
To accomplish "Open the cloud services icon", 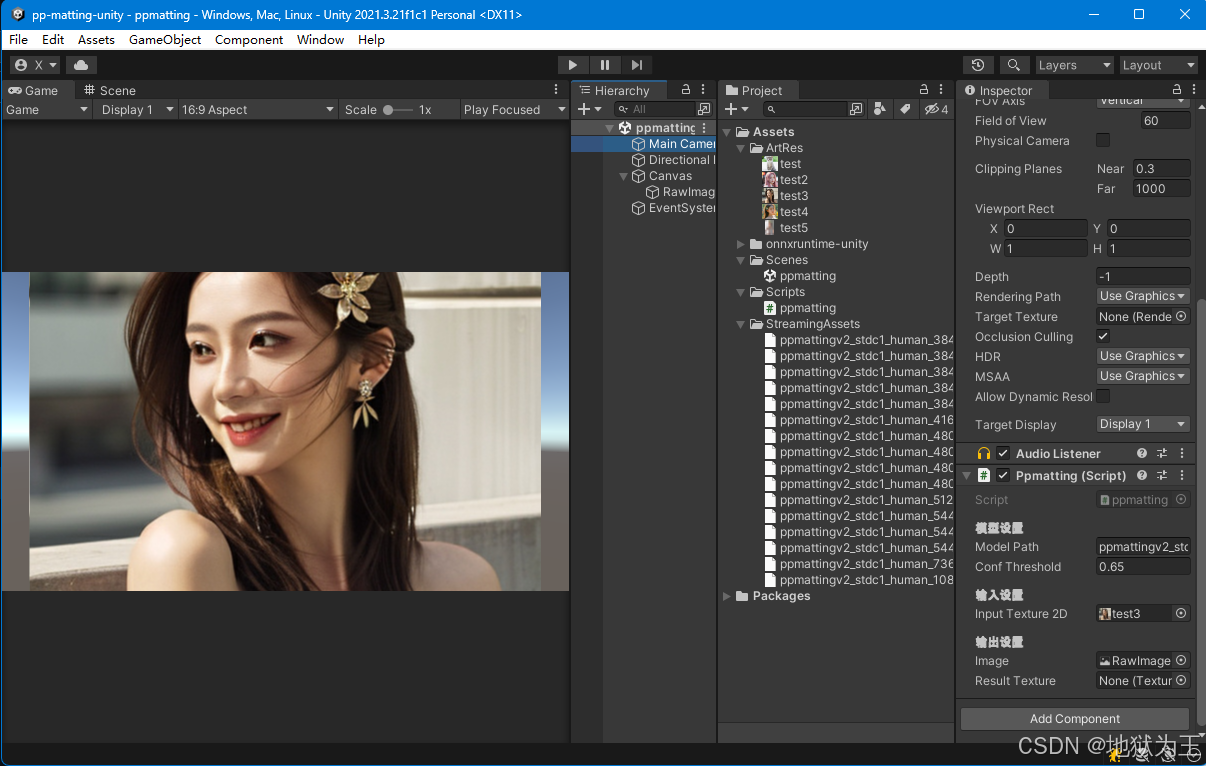I will click(x=81, y=65).
